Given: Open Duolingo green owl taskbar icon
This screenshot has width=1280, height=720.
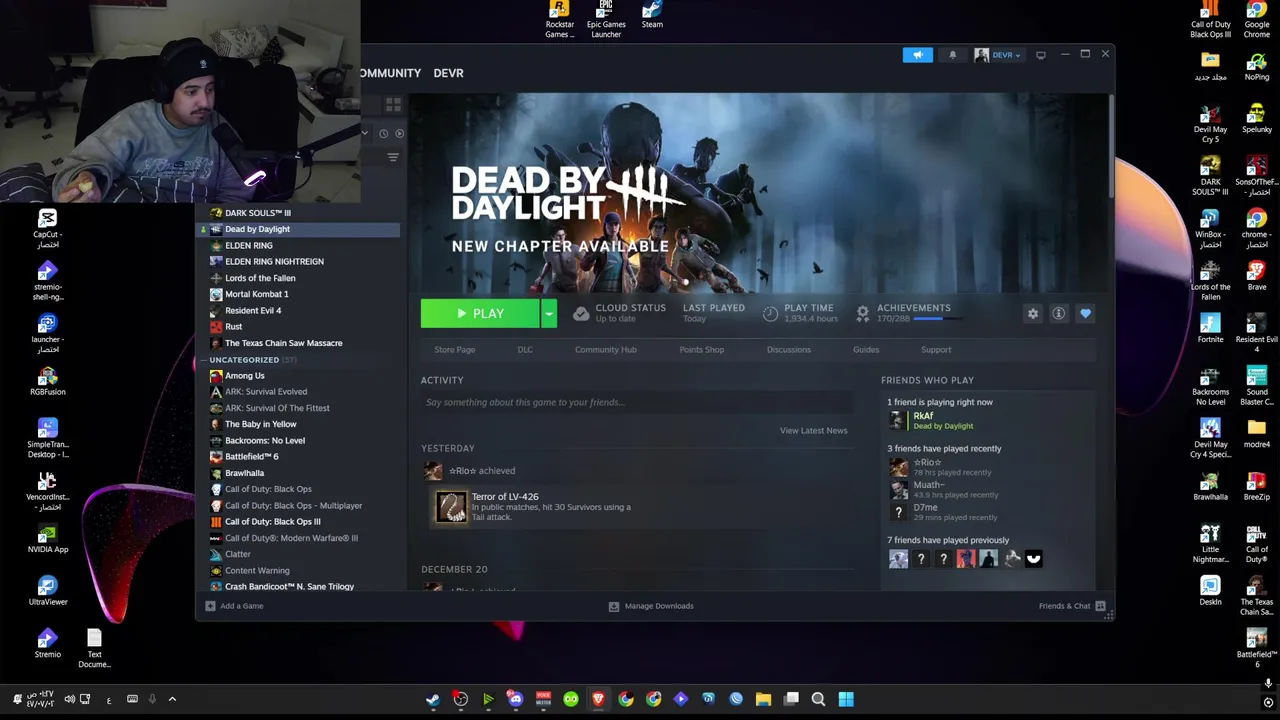Looking at the screenshot, I should [570, 699].
